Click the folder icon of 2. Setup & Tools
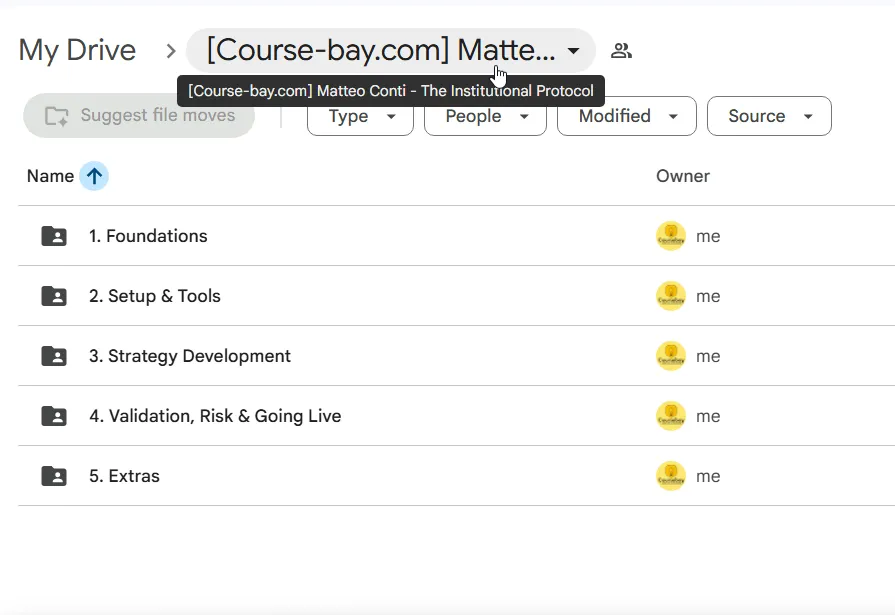895x615 pixels. pos(54,296)
